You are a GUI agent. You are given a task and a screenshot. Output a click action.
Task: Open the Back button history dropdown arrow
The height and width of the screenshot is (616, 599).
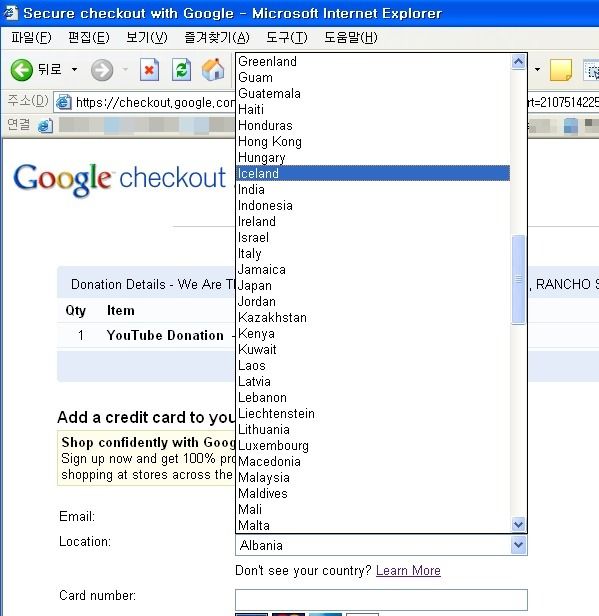74,70
